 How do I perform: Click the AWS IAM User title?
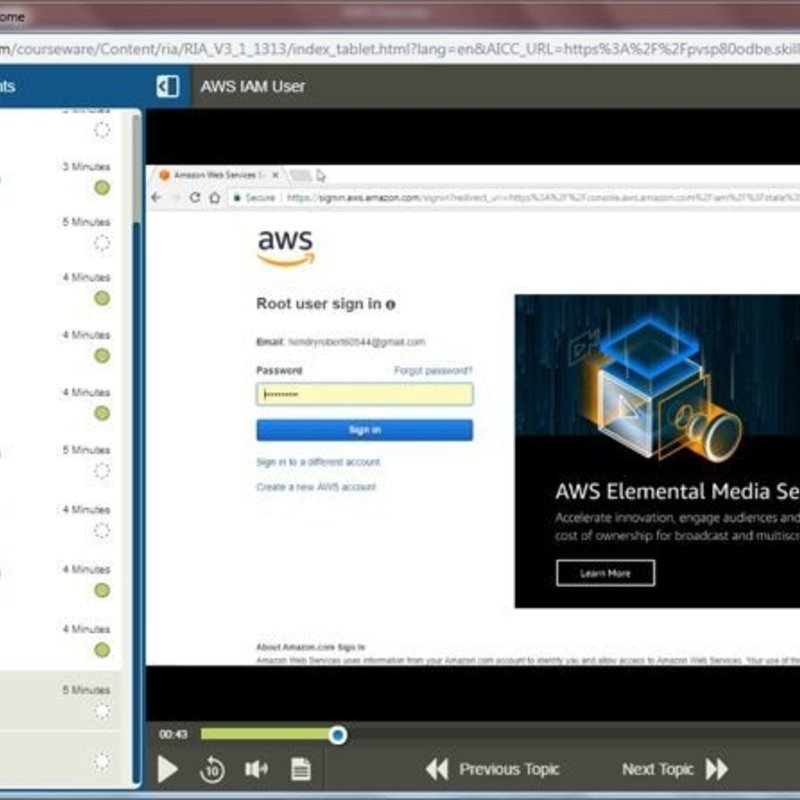[253, 86]
